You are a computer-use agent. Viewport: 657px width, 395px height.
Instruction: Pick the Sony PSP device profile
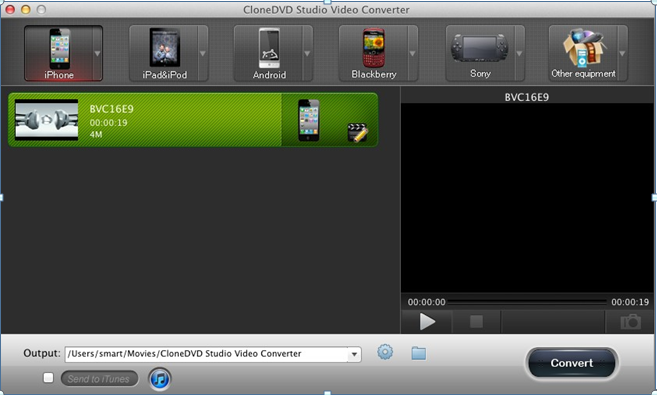point(480,53)
